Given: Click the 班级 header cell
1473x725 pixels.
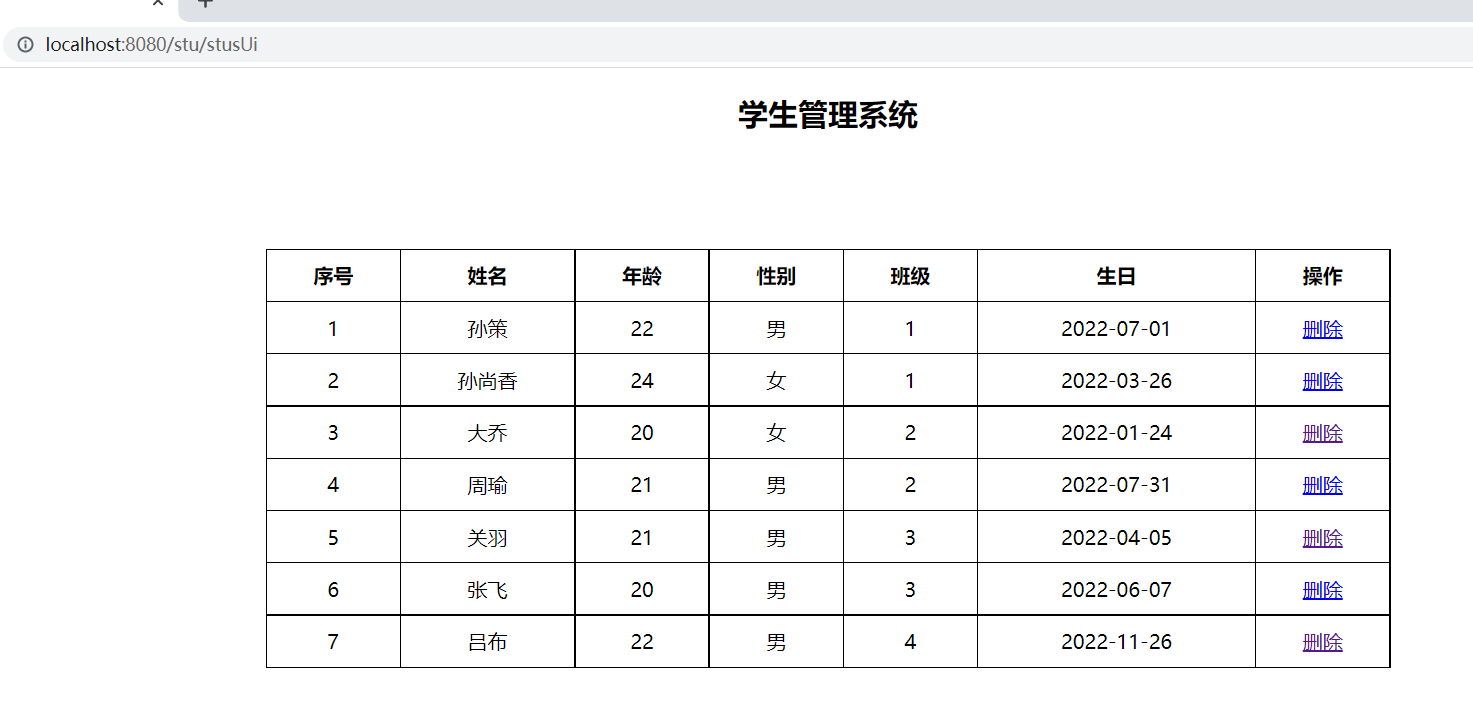Looking at the screenshot, I should 910,275.
